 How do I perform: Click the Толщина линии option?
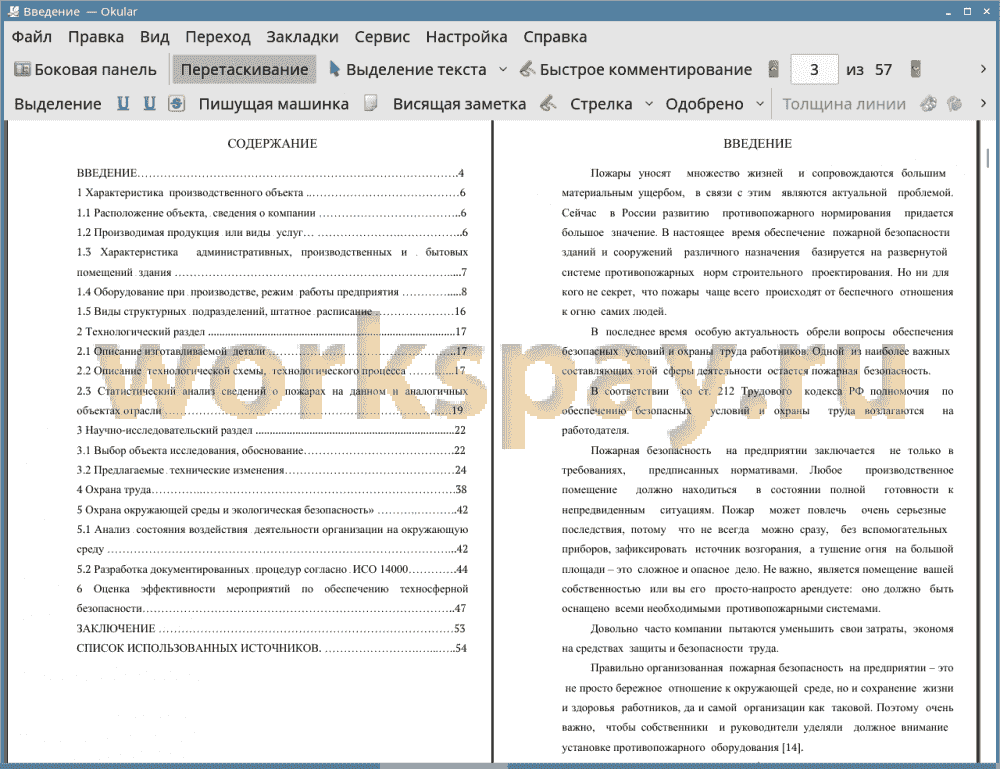point(844,104)
